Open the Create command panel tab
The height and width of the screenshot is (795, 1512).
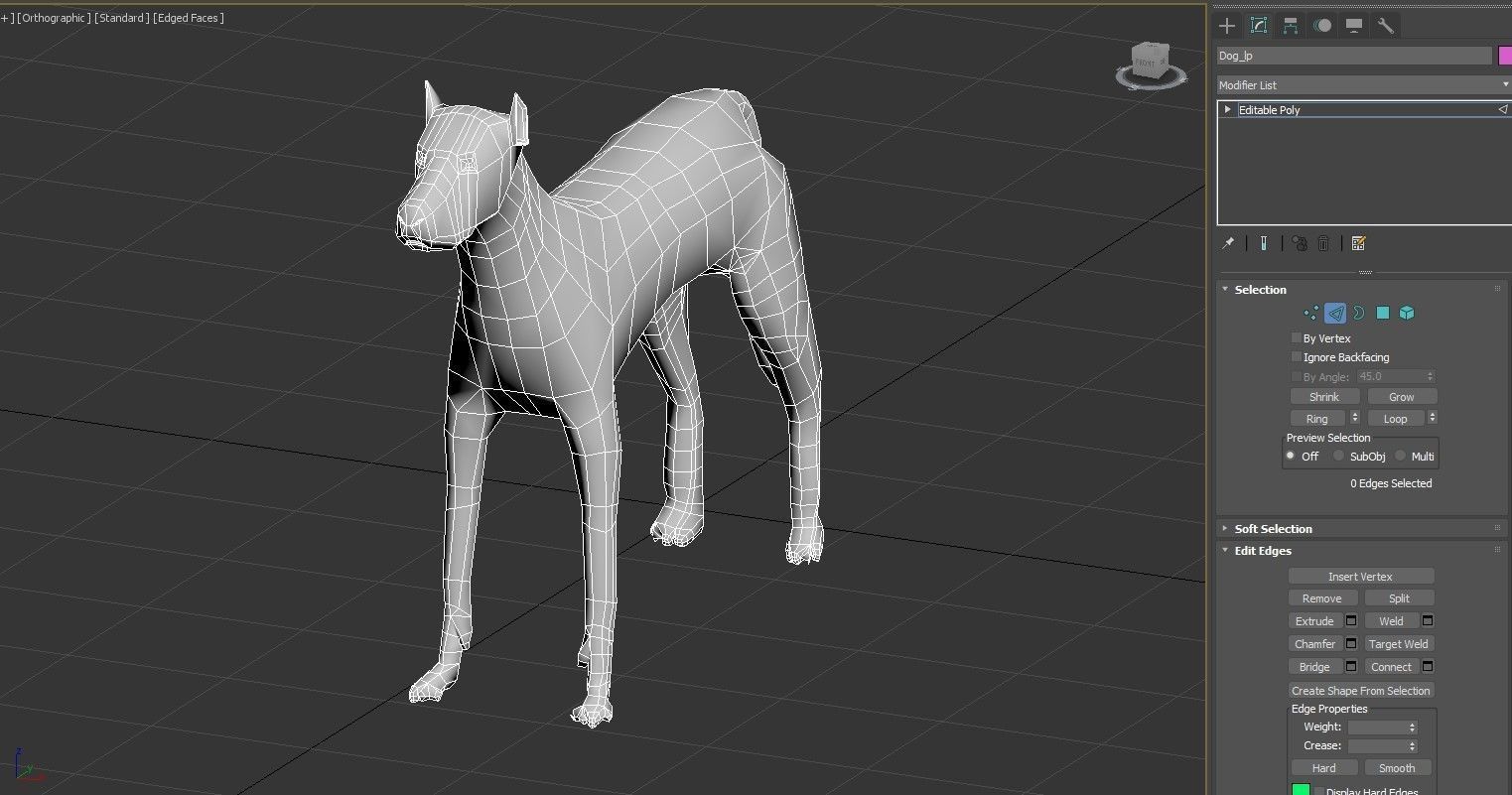tap(1228, 26)
